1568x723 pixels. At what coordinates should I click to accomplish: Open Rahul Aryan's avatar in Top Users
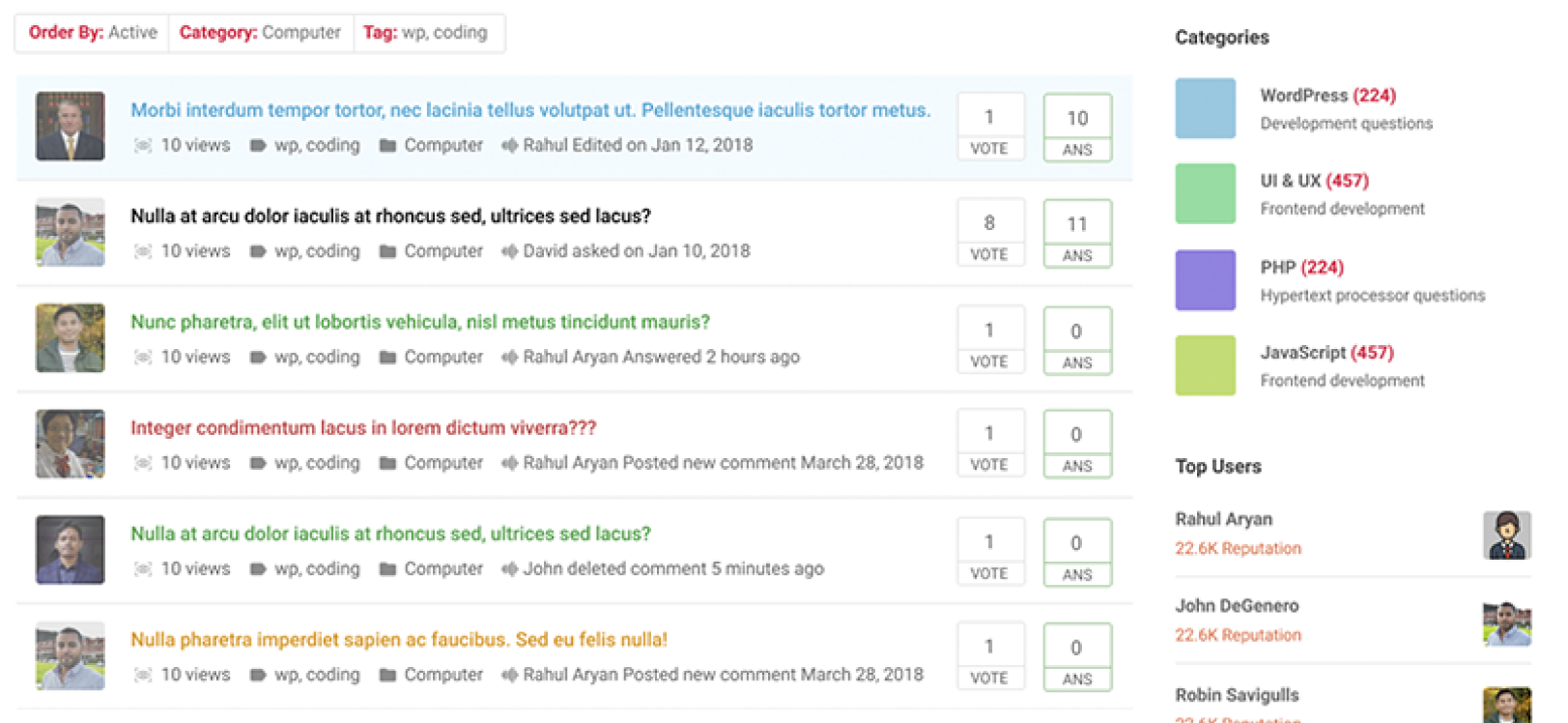click(1506, 535)
